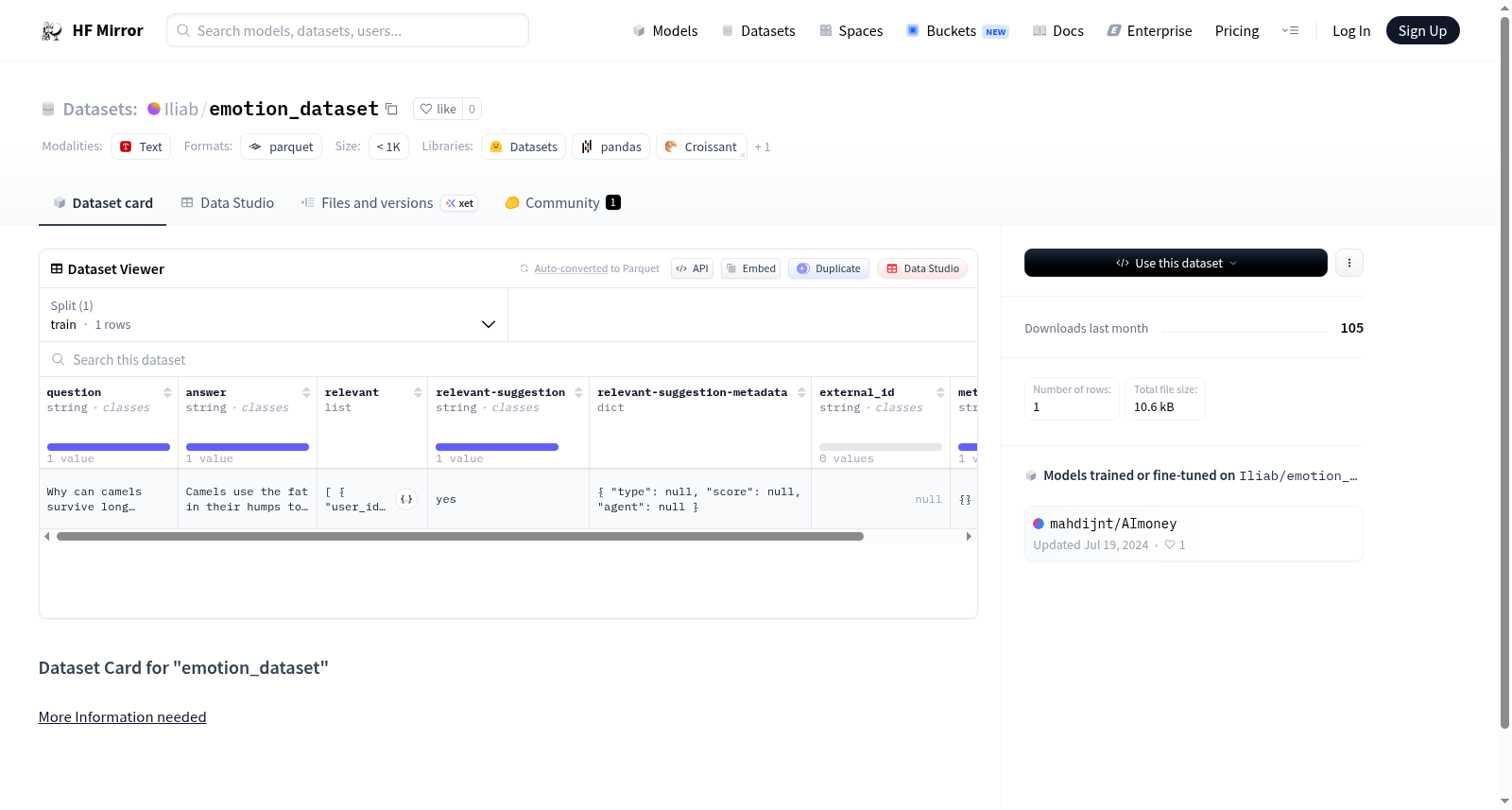Sort by the relevant column
Viewport: 1512px width, 810px height.
tap(418, 392)
